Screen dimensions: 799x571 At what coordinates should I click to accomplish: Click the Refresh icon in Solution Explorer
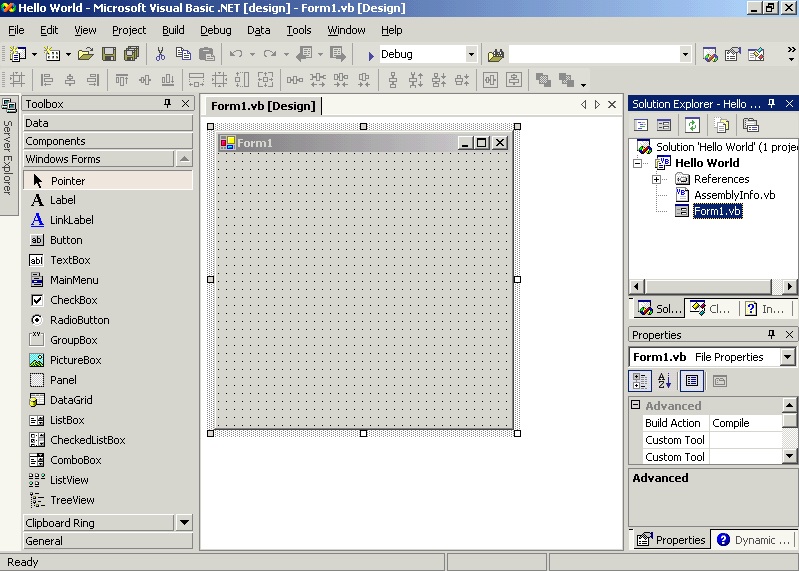pos(692,125)
